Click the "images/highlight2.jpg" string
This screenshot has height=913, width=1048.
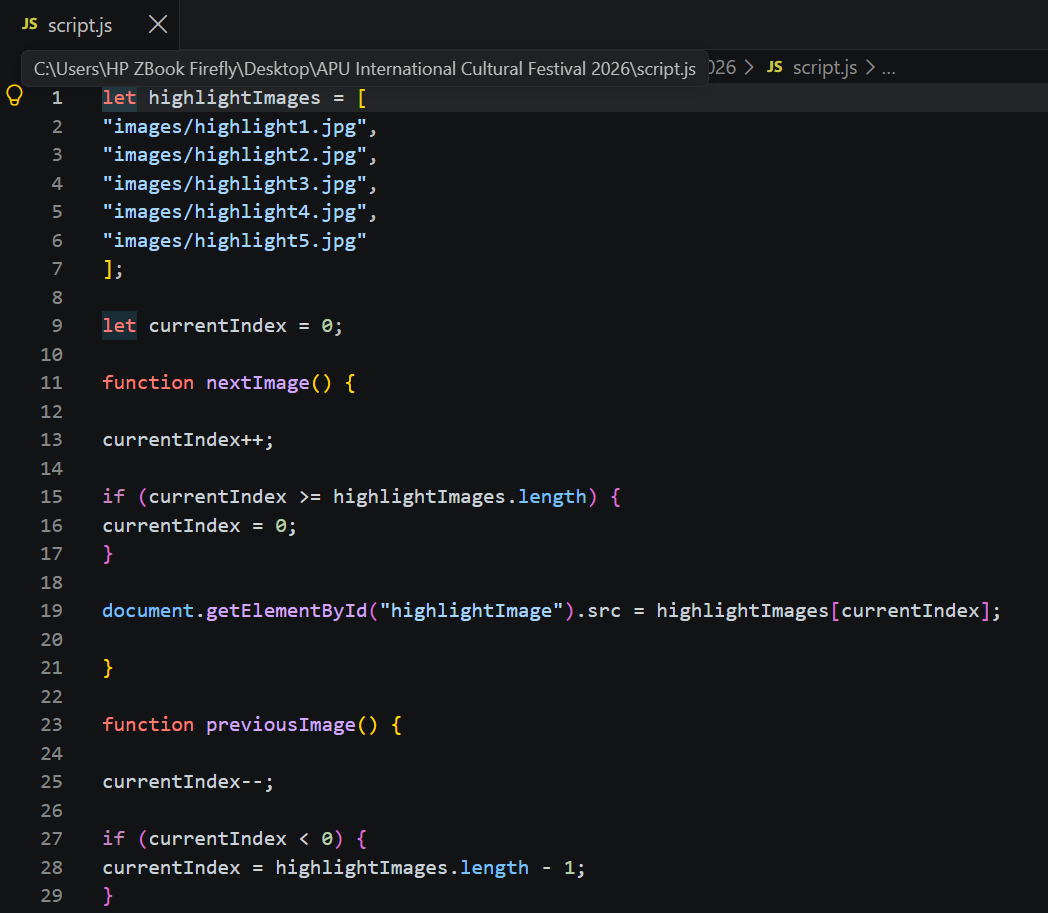tap(234, 155)
